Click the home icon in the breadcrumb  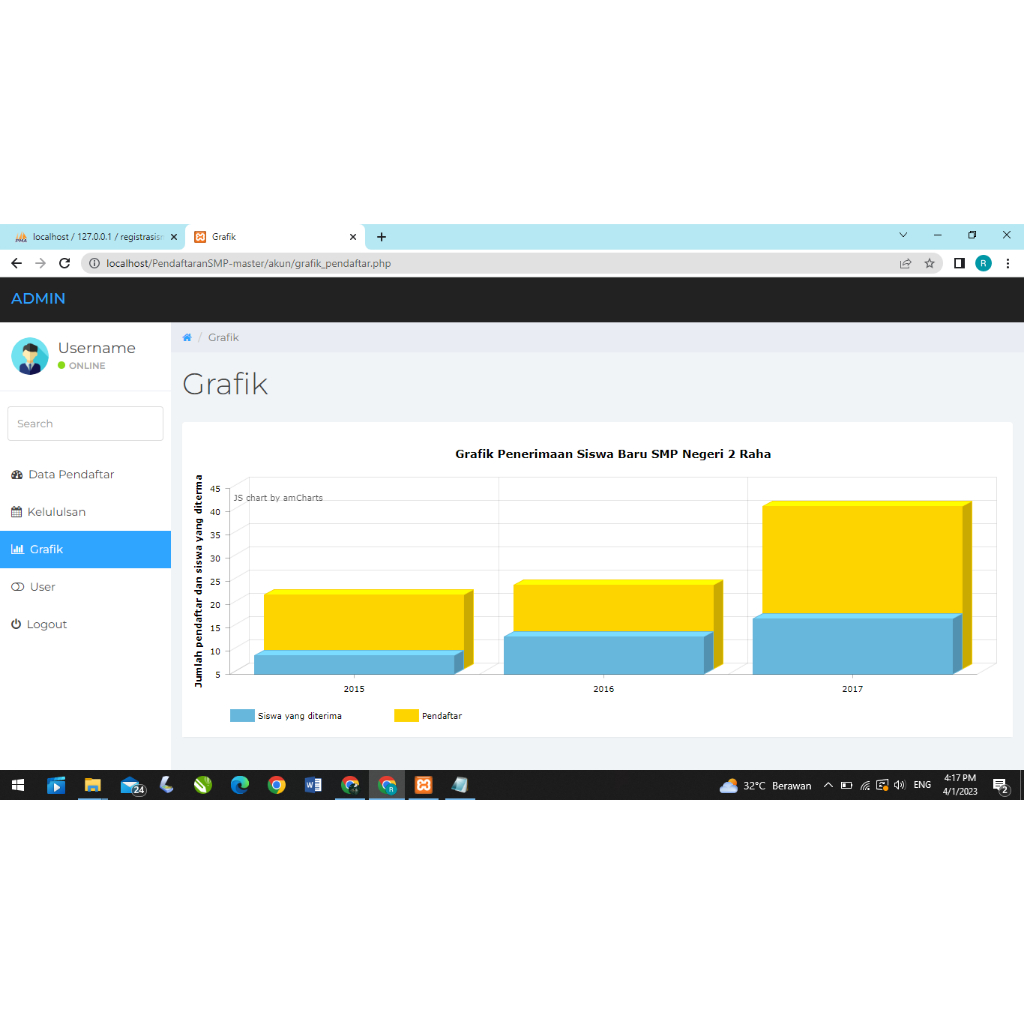(x=187, y=338)
